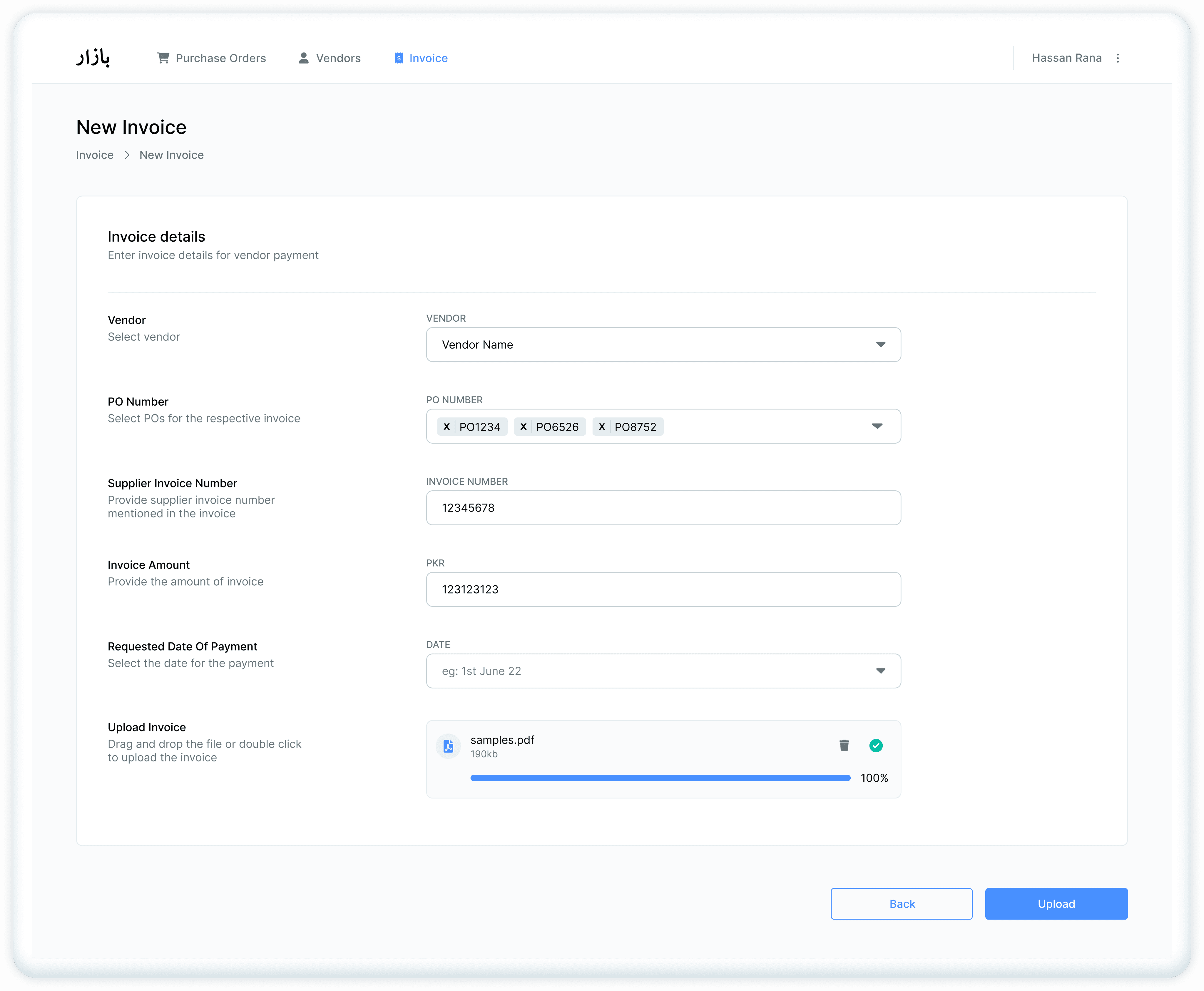Screen dimensions: 1204x991
Task: Click the PO1234 tag label
Action: [480, 427]
